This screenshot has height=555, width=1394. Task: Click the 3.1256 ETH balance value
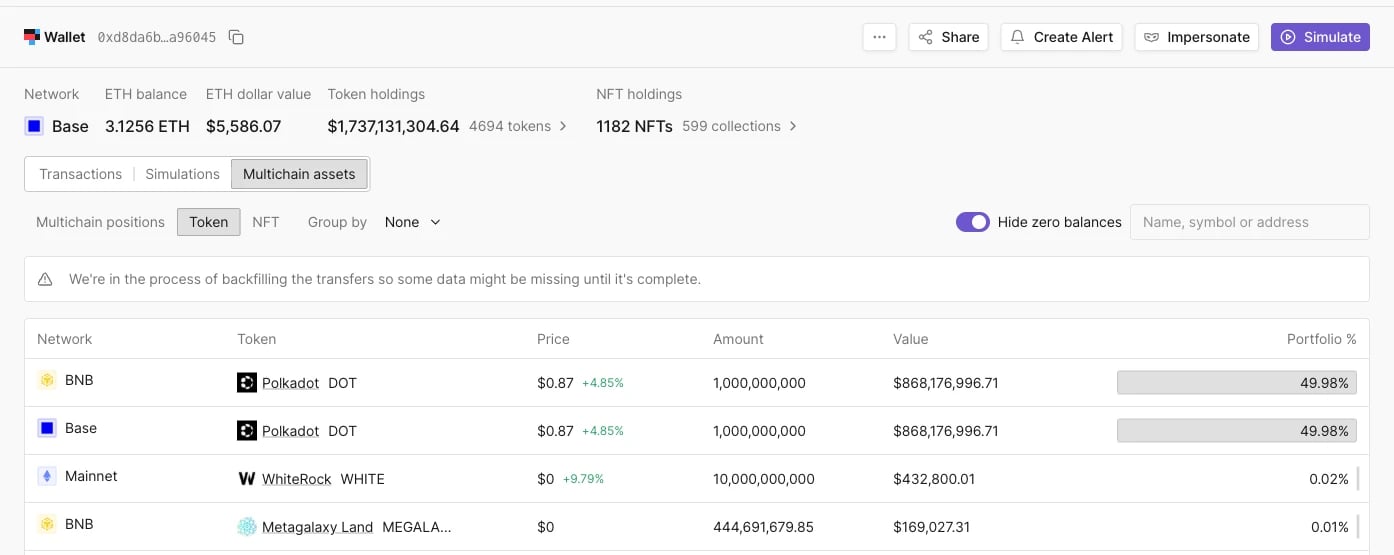(147, 127)
